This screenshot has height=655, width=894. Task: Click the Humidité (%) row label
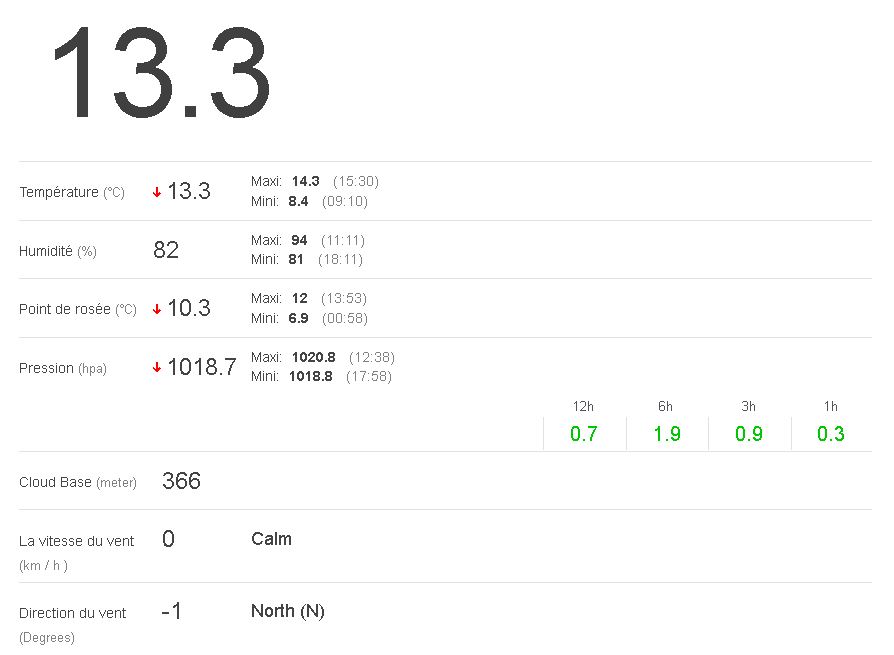58,251
